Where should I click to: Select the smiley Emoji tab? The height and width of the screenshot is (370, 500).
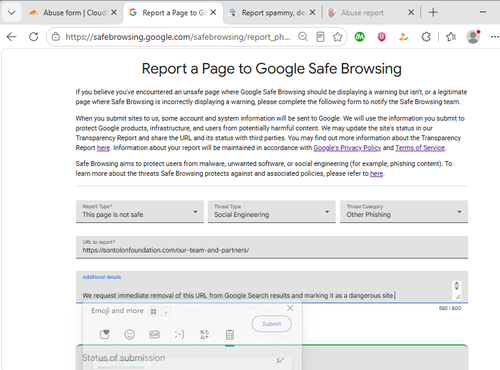click(129, 334)
